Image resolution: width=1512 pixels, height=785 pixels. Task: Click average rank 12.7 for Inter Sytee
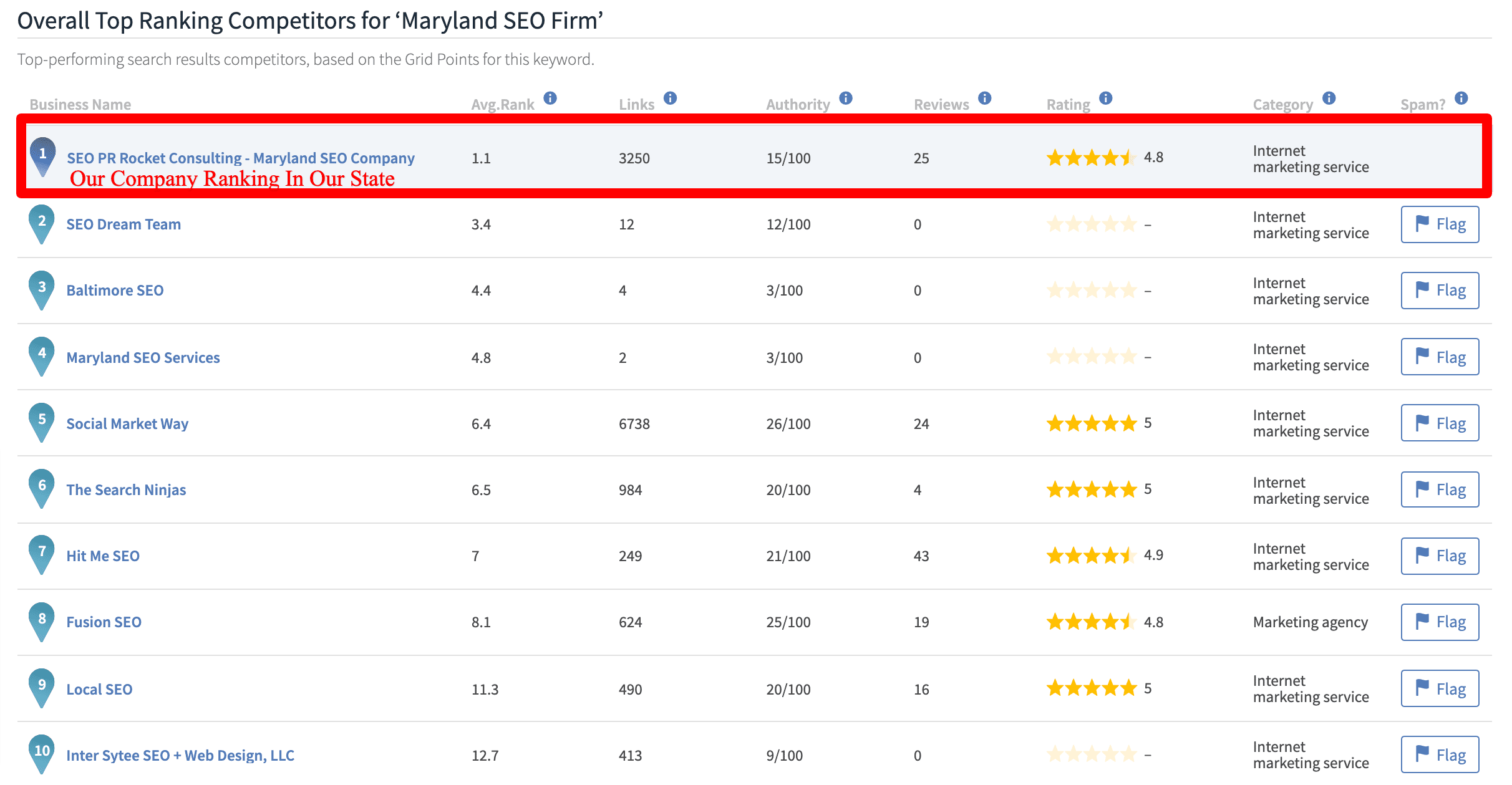click(x=485, y=756)
